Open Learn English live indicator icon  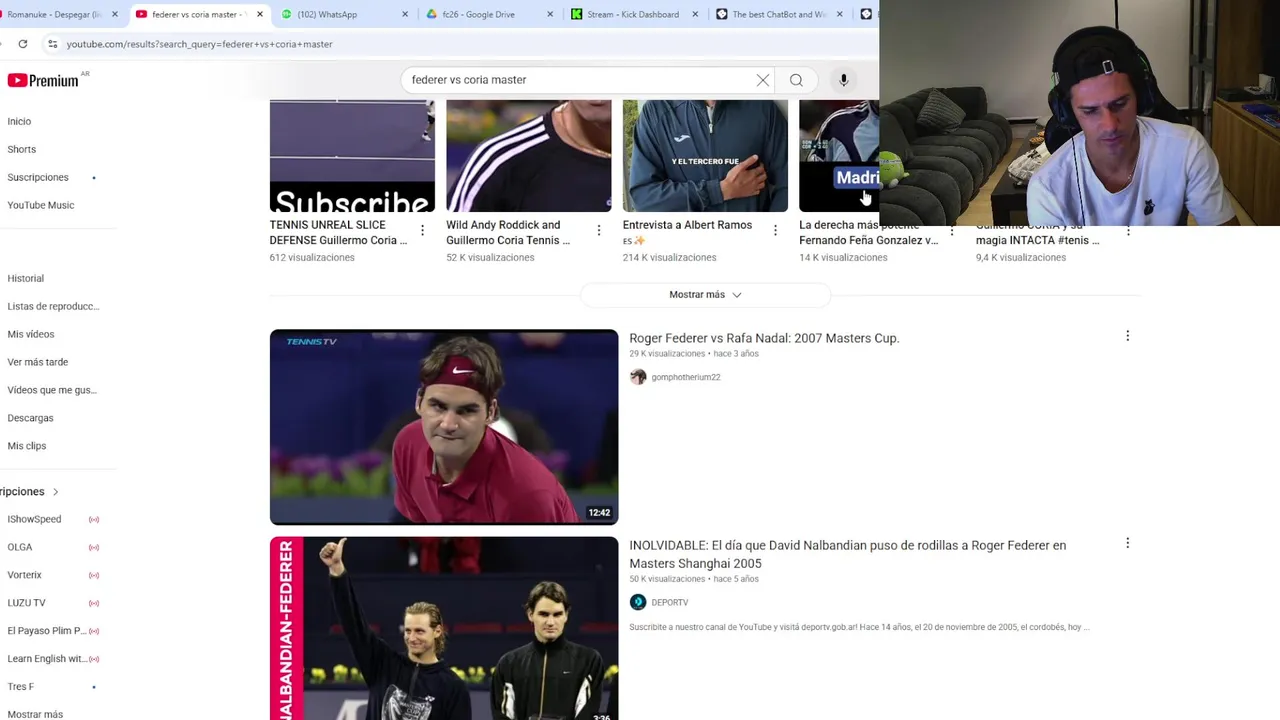click(x=94, y=659)
